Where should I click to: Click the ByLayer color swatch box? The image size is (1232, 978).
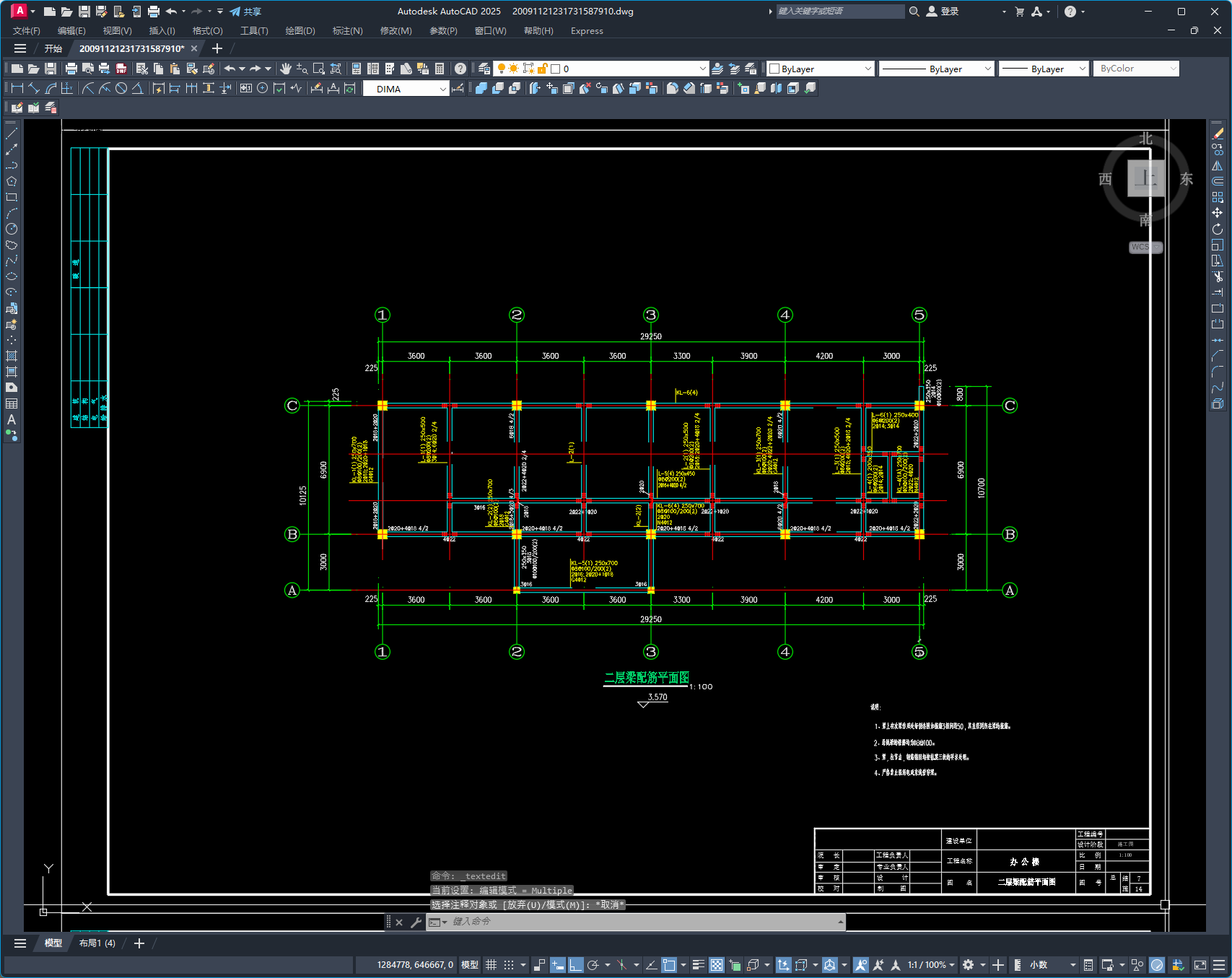774,69
